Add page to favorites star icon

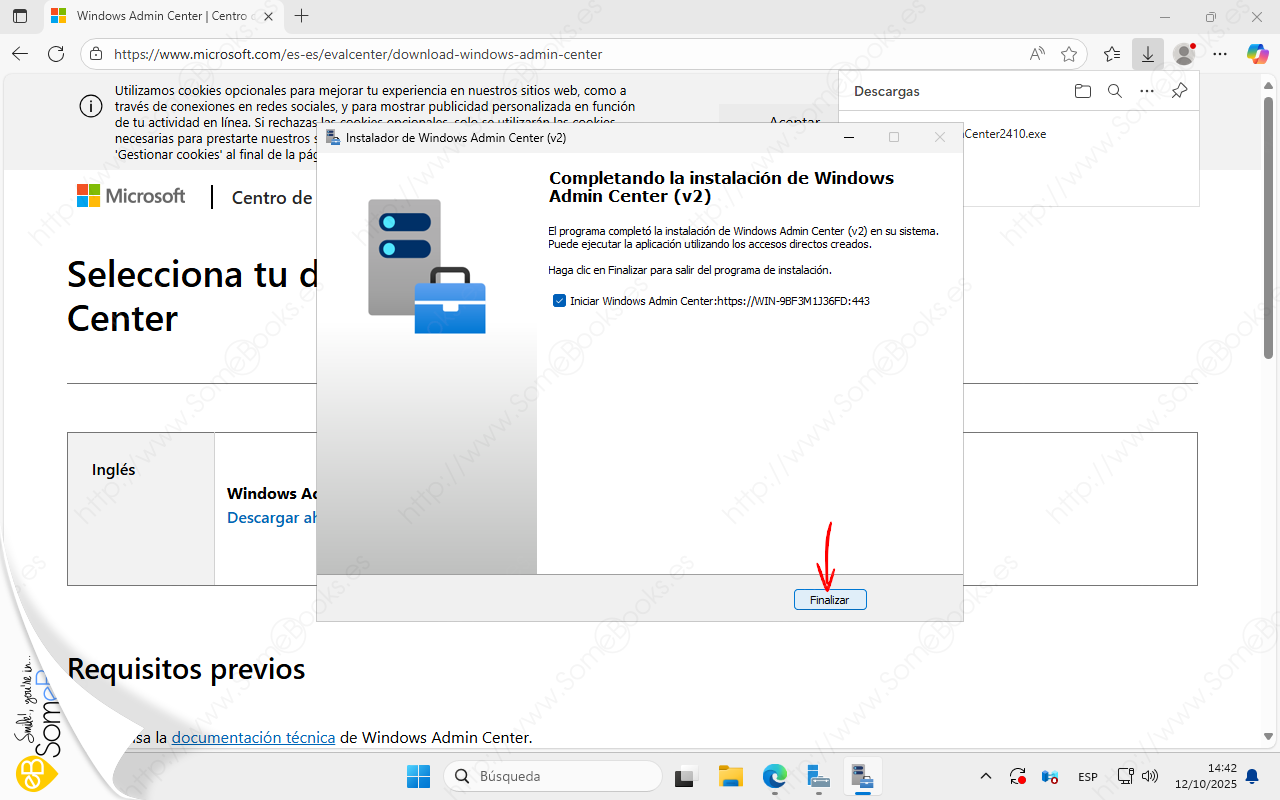tap(1069, 54)
